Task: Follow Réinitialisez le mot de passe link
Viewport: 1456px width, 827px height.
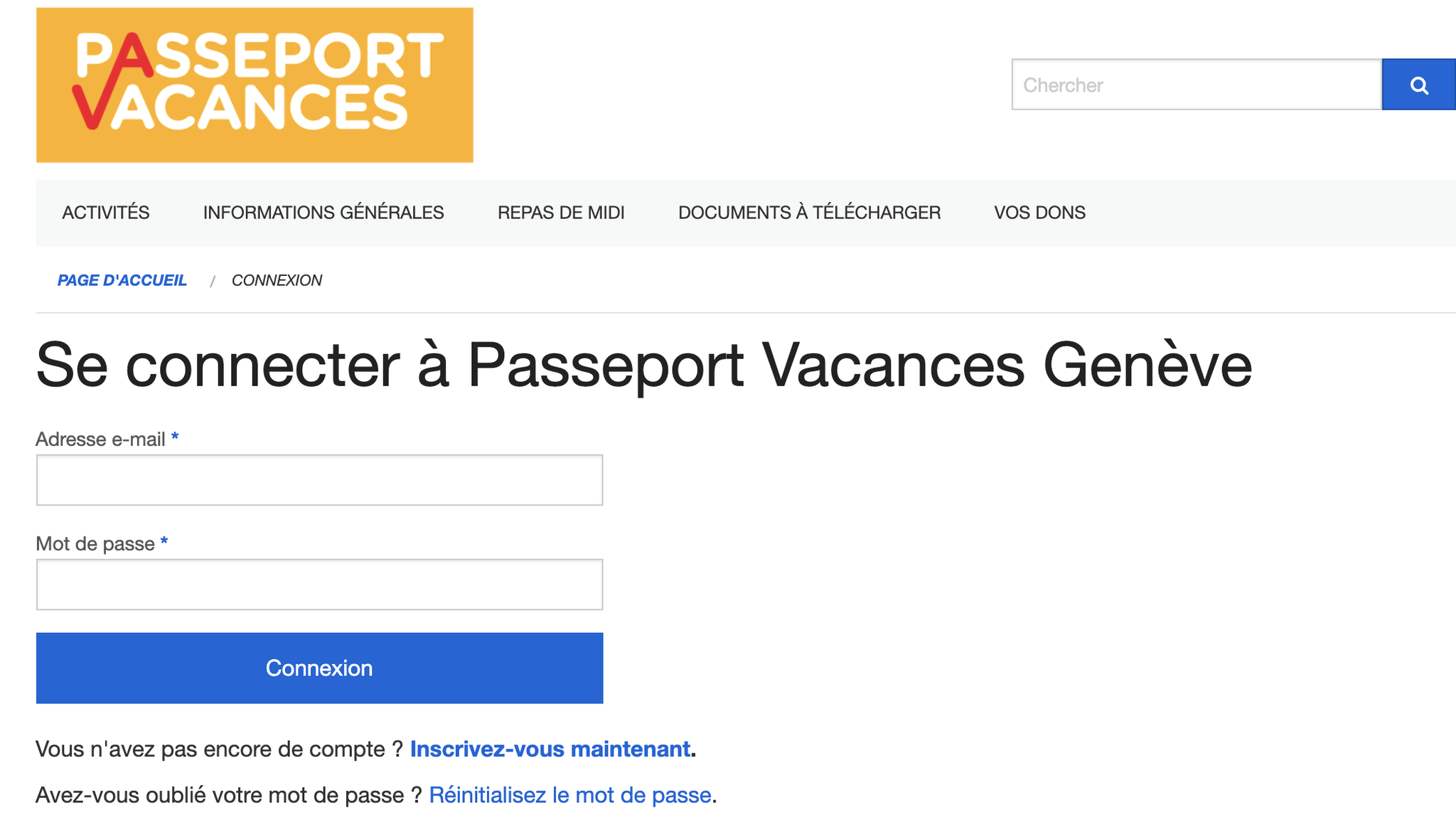Action: pyautogui.click(x=570, y=795)
